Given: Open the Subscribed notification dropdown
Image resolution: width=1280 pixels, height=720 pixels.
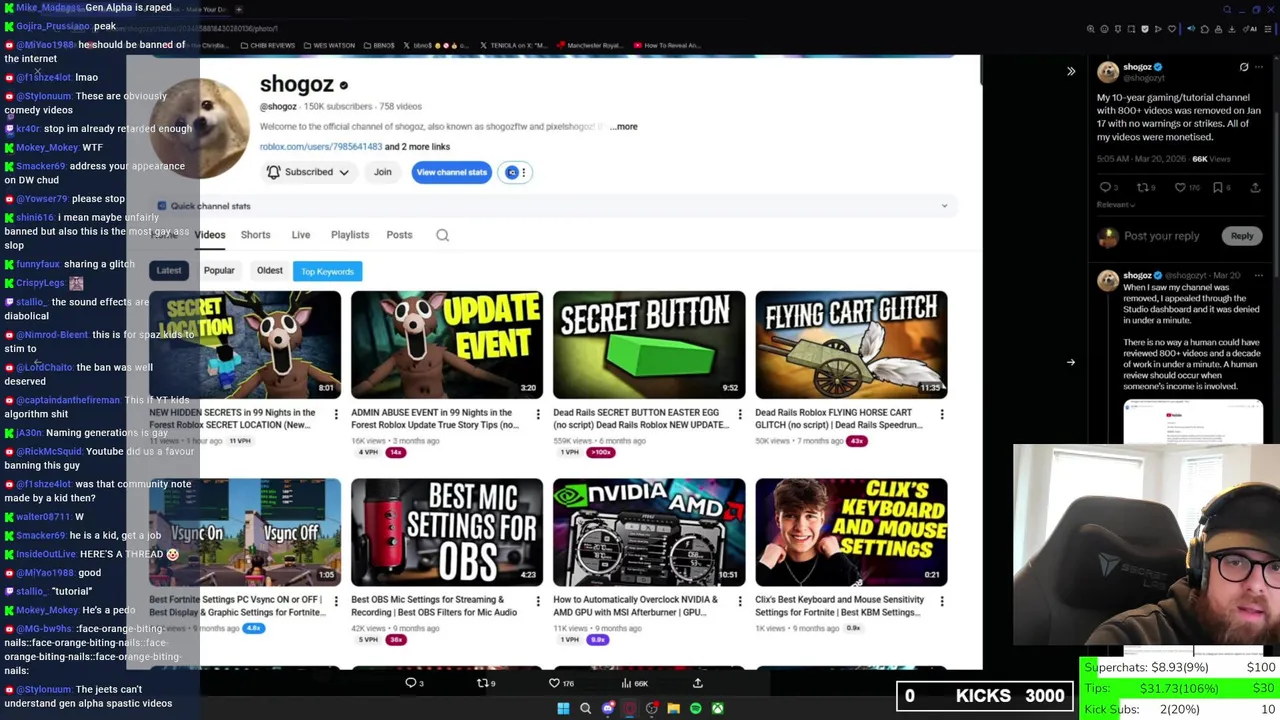Looking at the screenshot, I should pyautogui.click(x=308, y=172).
